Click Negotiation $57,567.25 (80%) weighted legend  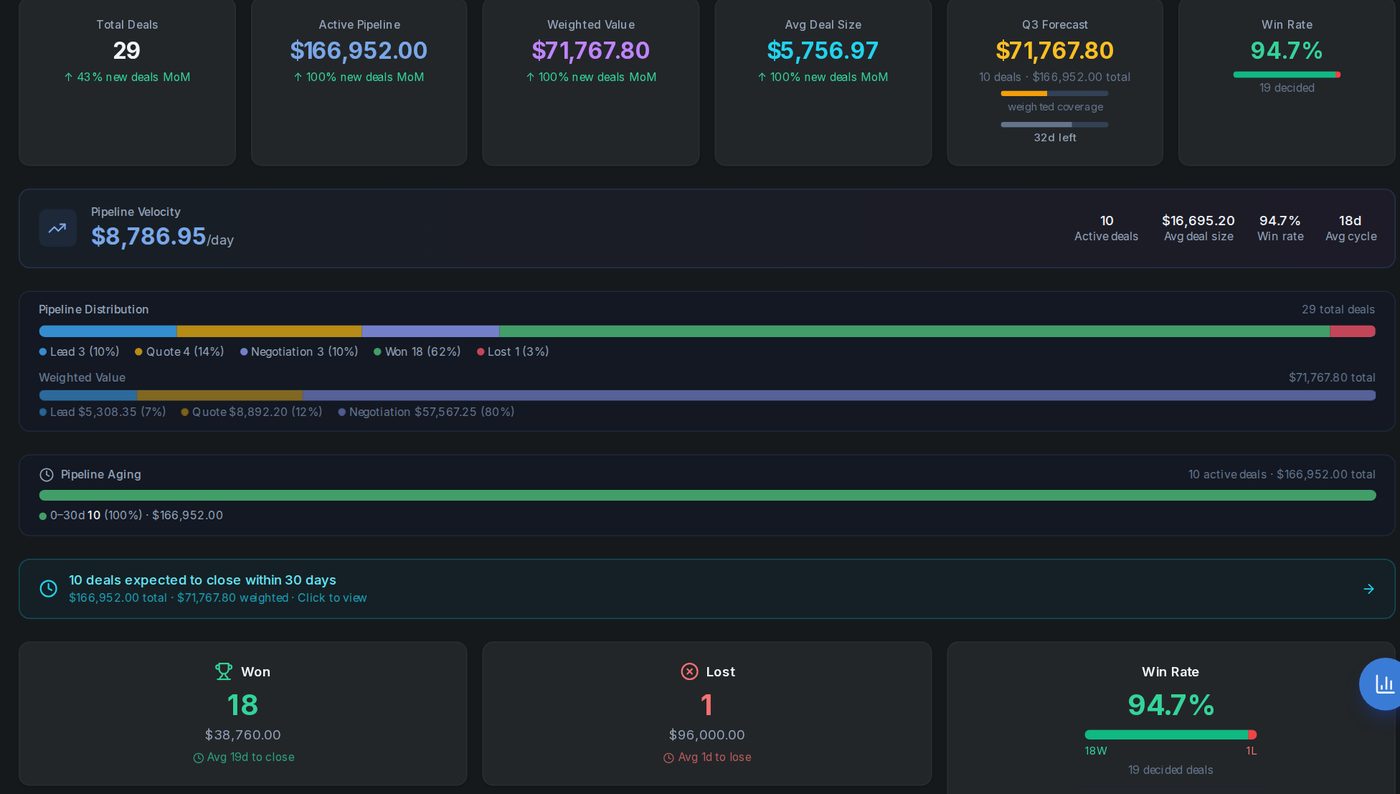coord(426,411)
